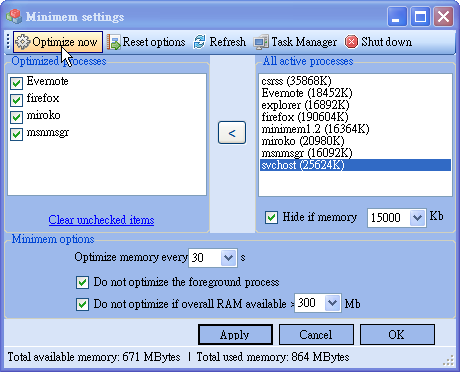Click Total available memory status text
Viewport: 460px width, 372px height.
click(x=94, y=357)
